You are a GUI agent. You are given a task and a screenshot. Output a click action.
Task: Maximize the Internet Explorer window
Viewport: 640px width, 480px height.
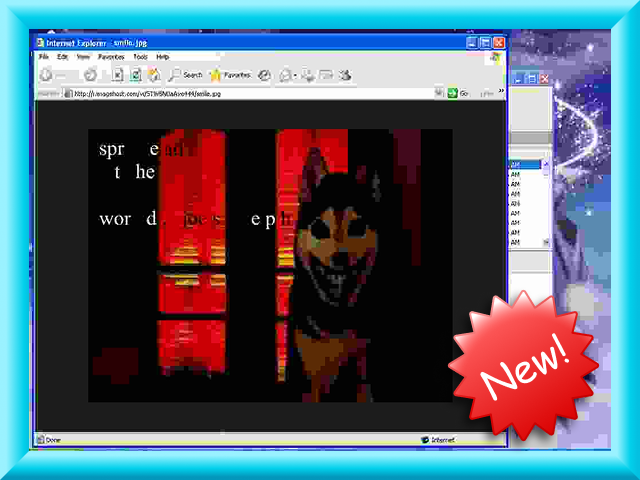(485, 42)
